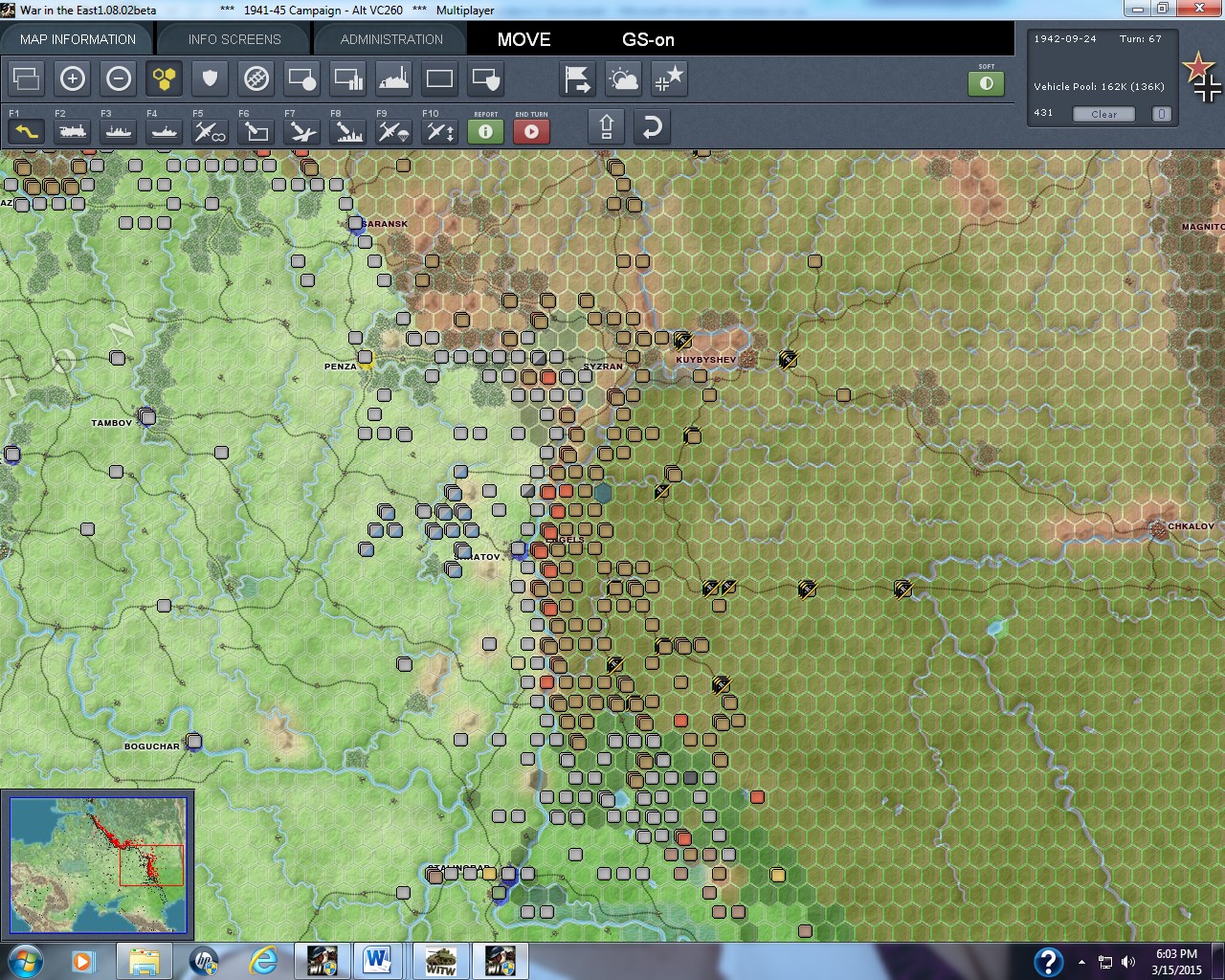Viewport: 1225px width, 980px height.
Task: Click the help question mark tray icon
Action: pyautogui.click(x=1048, y=961)
